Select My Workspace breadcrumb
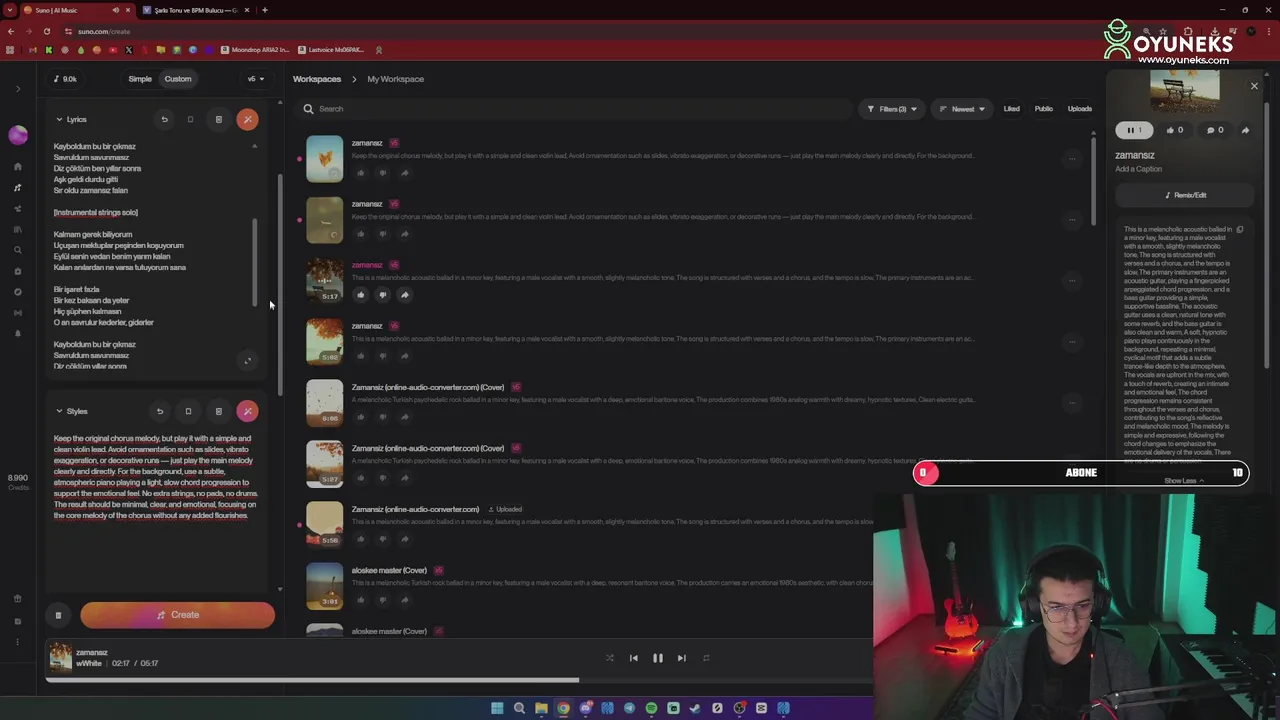Viewport: 1280px width, 720px height. coord(395,79)
